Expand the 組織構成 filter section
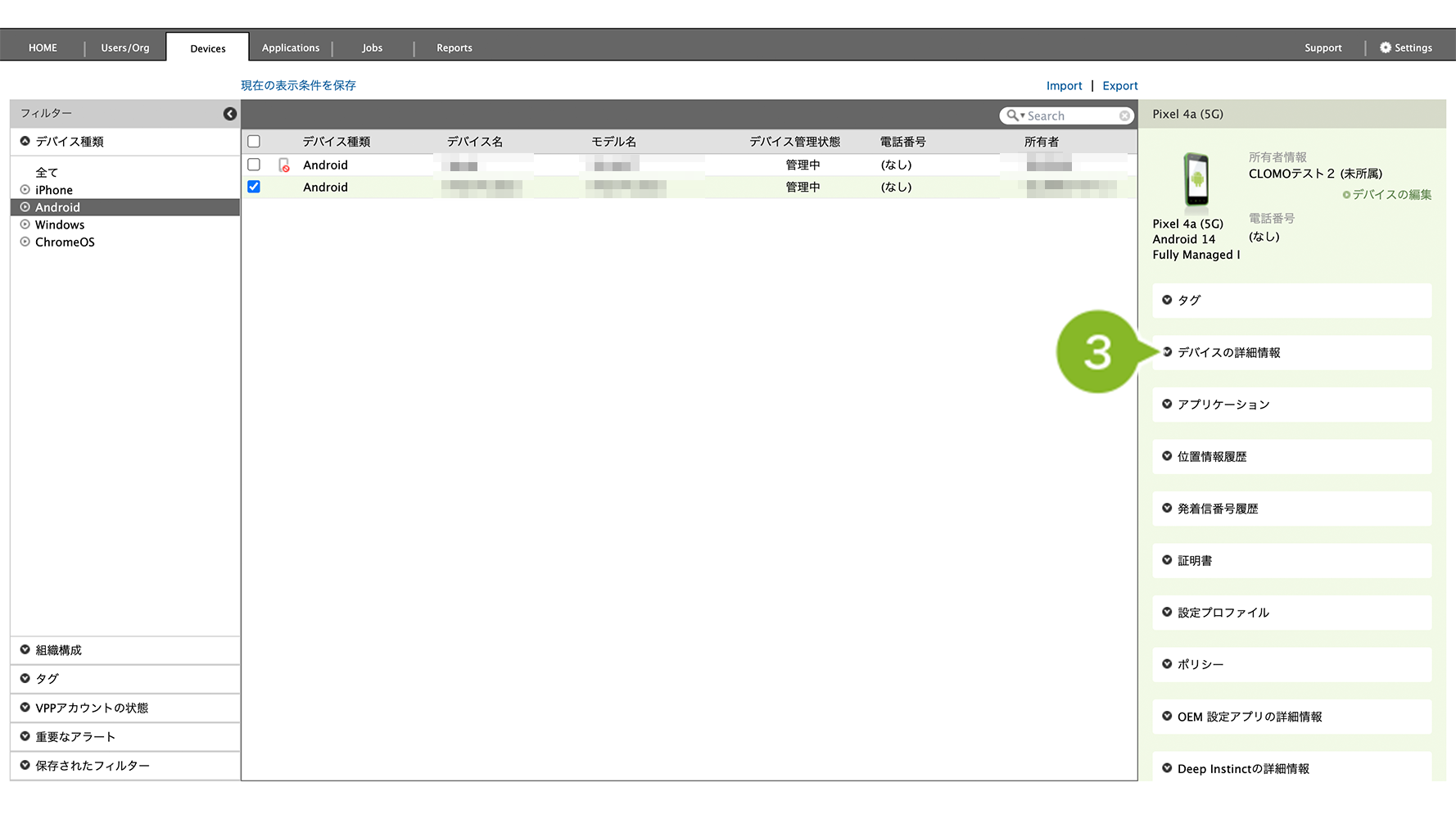 point(58,650)
